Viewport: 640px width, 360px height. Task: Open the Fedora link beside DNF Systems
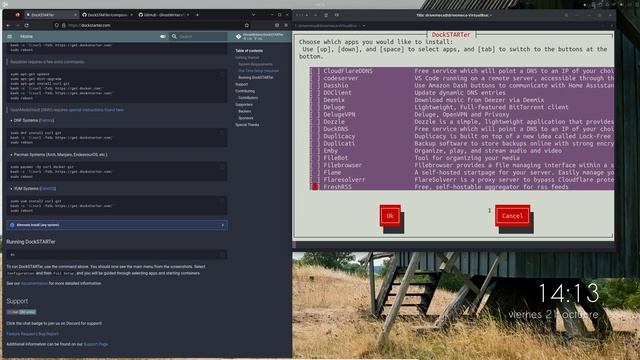47,120
